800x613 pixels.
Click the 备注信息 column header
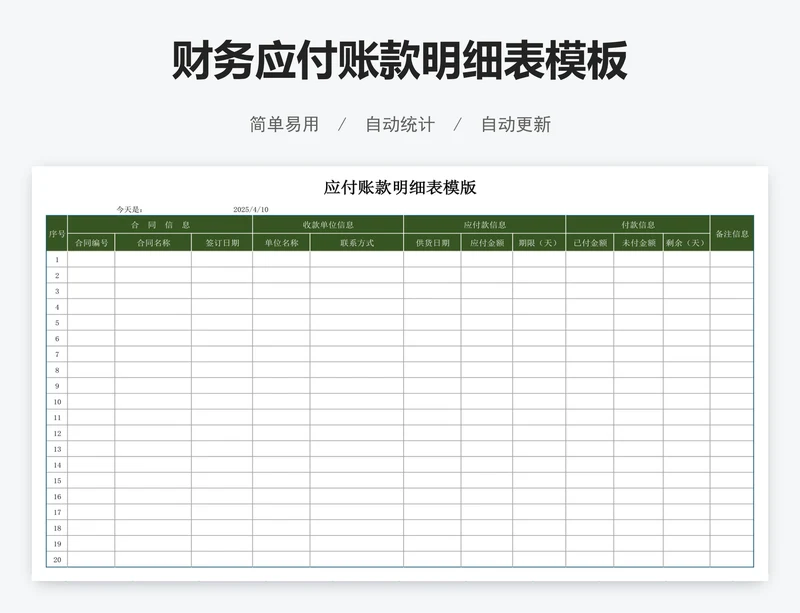(x=732, y=234)
